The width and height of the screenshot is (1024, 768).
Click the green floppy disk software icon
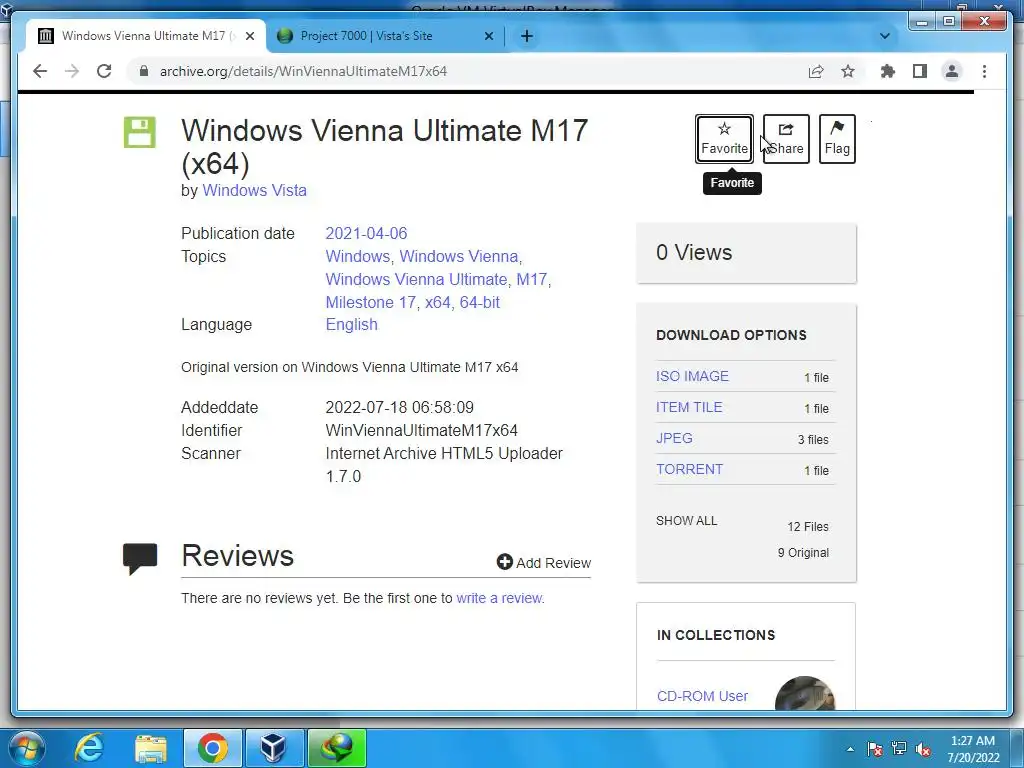click(x=140, y=132)
